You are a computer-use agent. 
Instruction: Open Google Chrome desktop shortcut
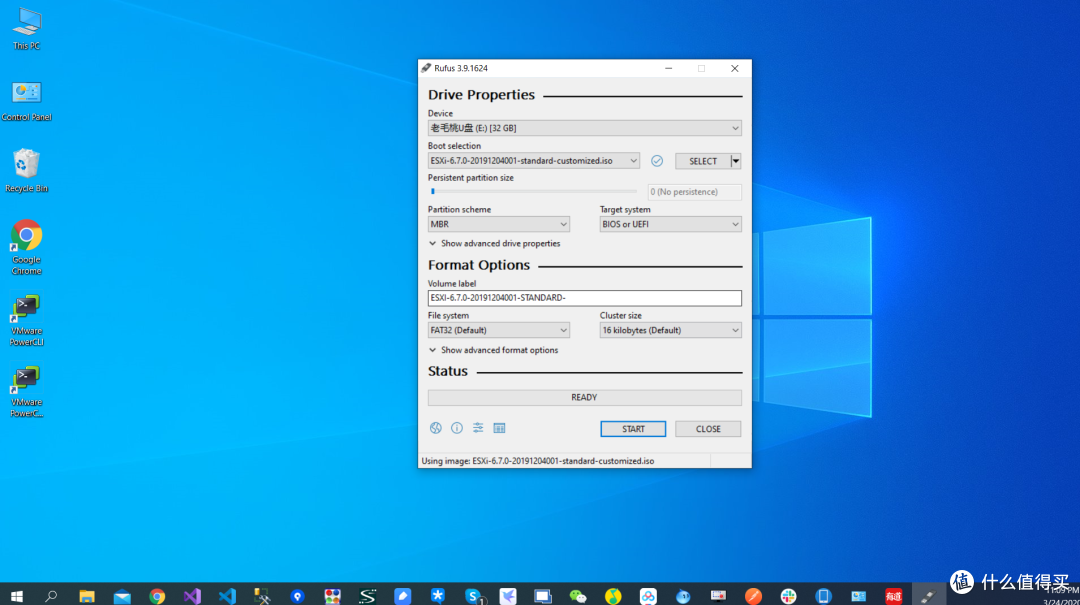click(x=26, y=247)
